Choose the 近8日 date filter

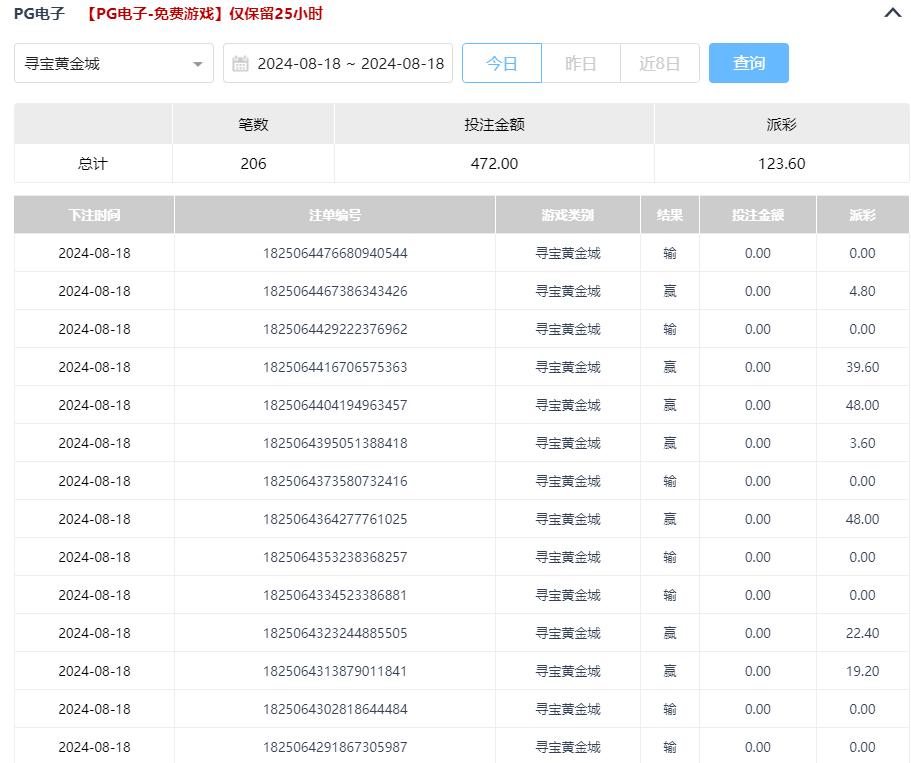(660, 63)
